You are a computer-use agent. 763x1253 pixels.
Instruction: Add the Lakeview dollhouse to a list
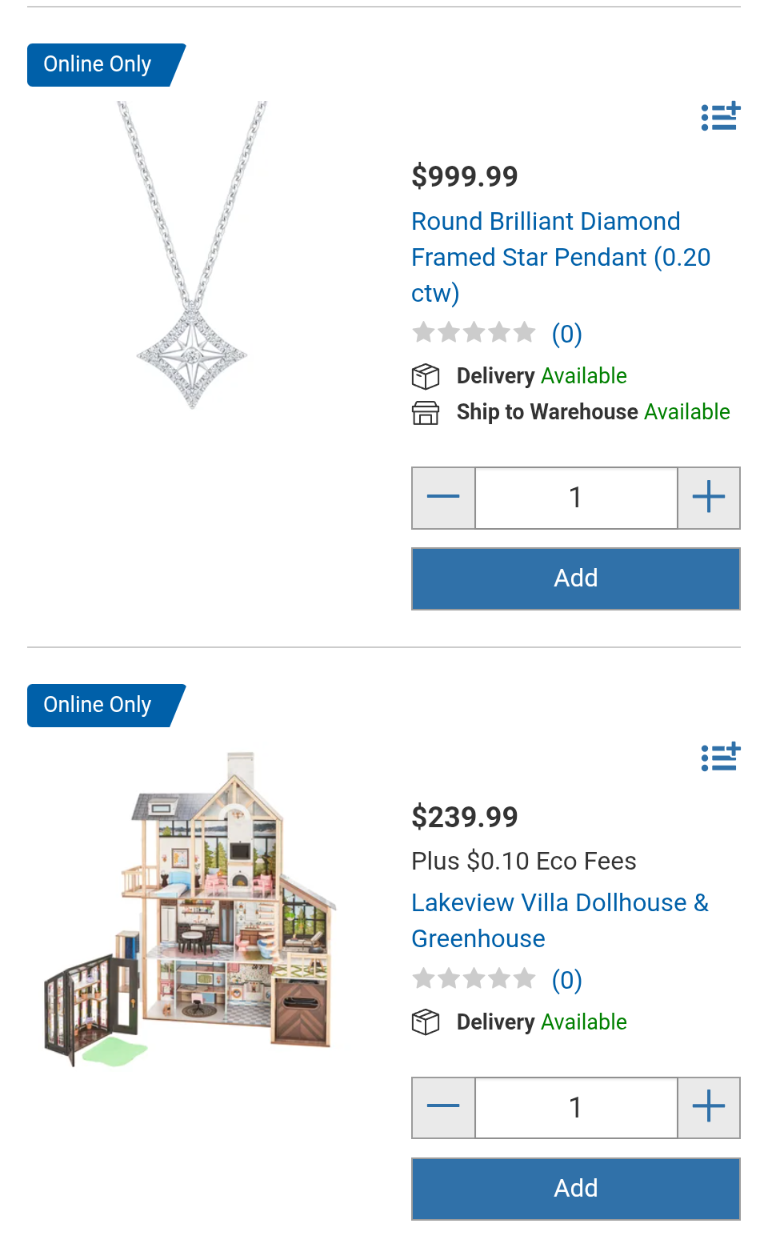720,757
